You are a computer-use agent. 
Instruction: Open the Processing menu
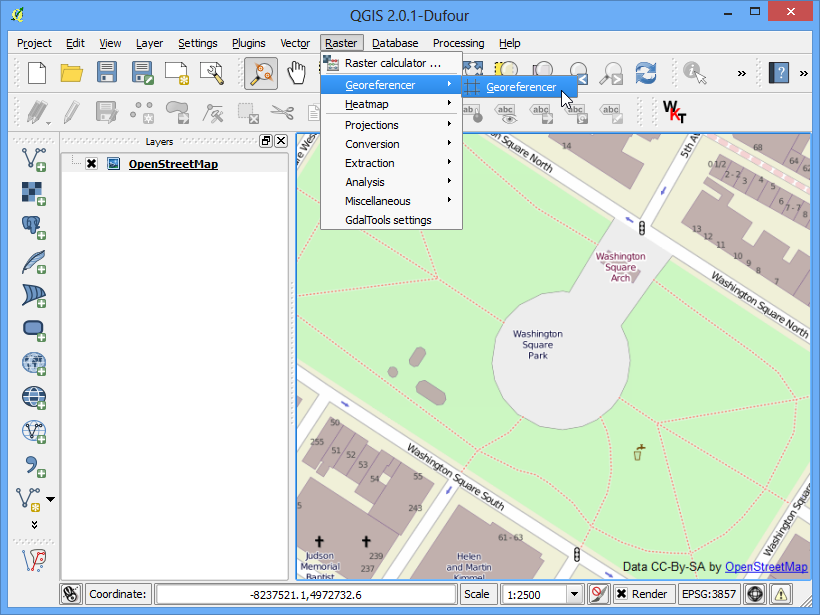(x=458, y=43)
